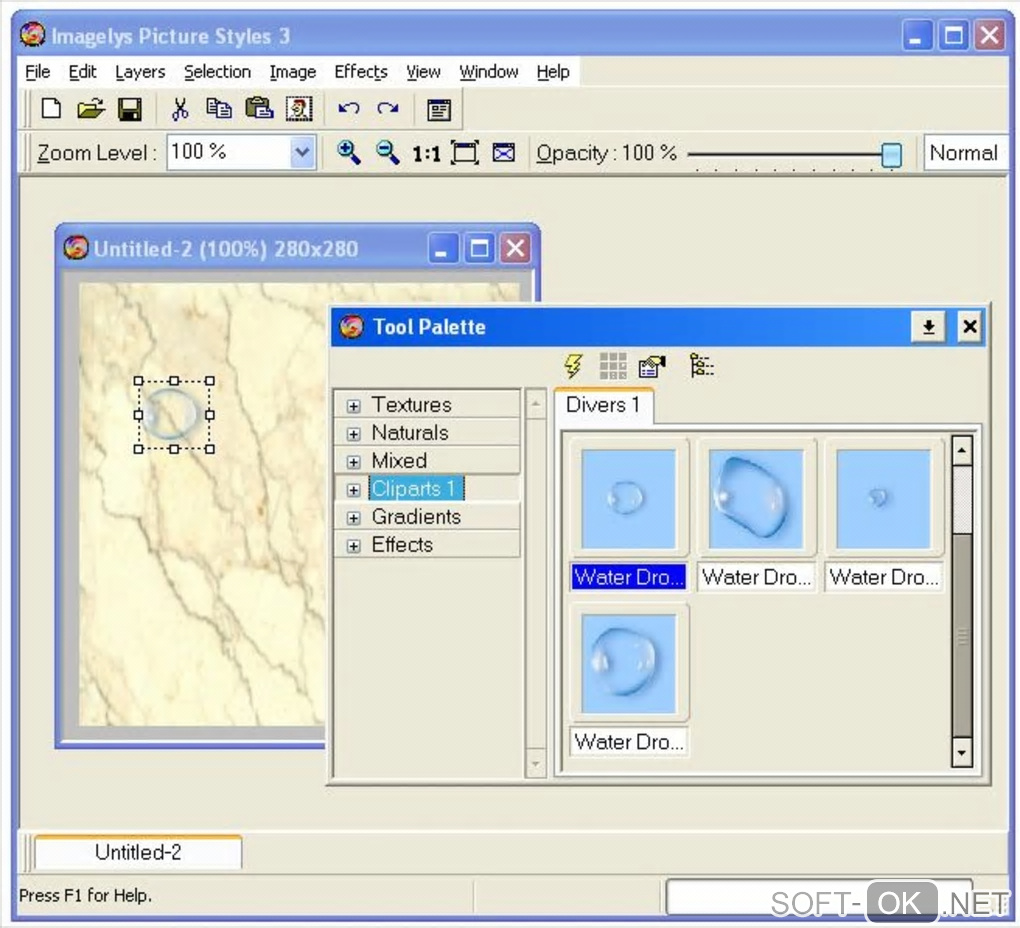Select the first small water drop thumbnail
This screenshot has height=928, width=1020.
pos(628,499)
